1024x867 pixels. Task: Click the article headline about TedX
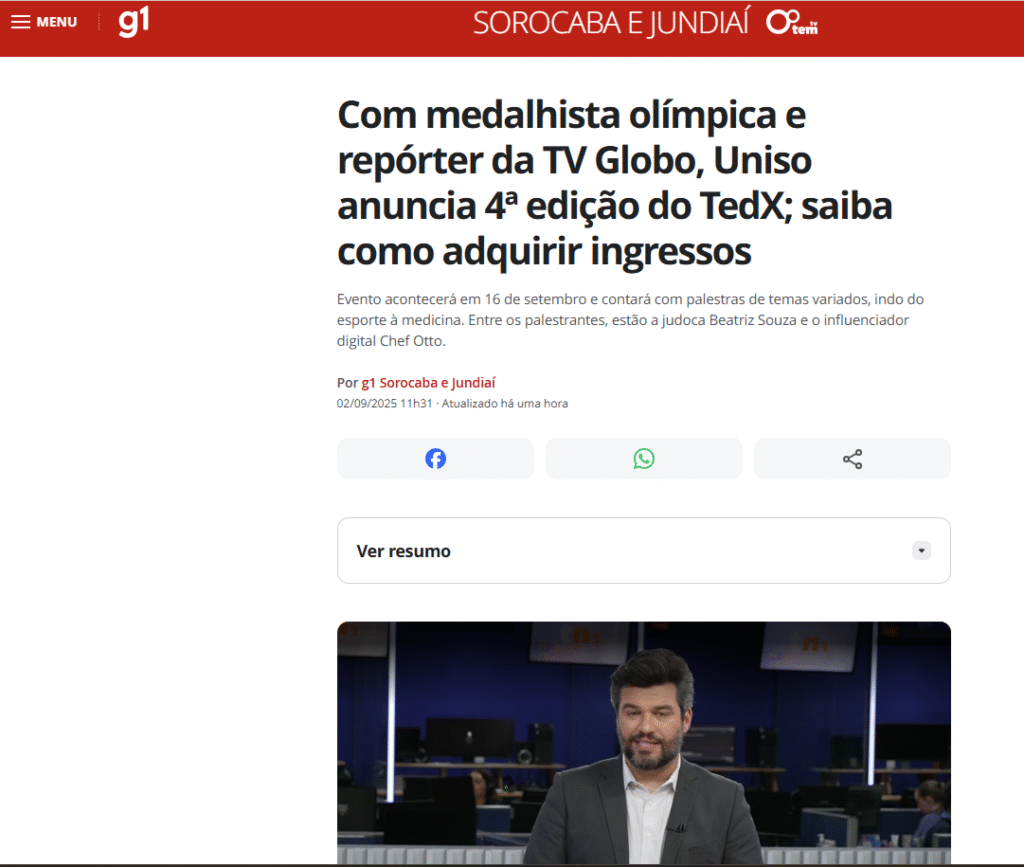click(x=615, y=183)
